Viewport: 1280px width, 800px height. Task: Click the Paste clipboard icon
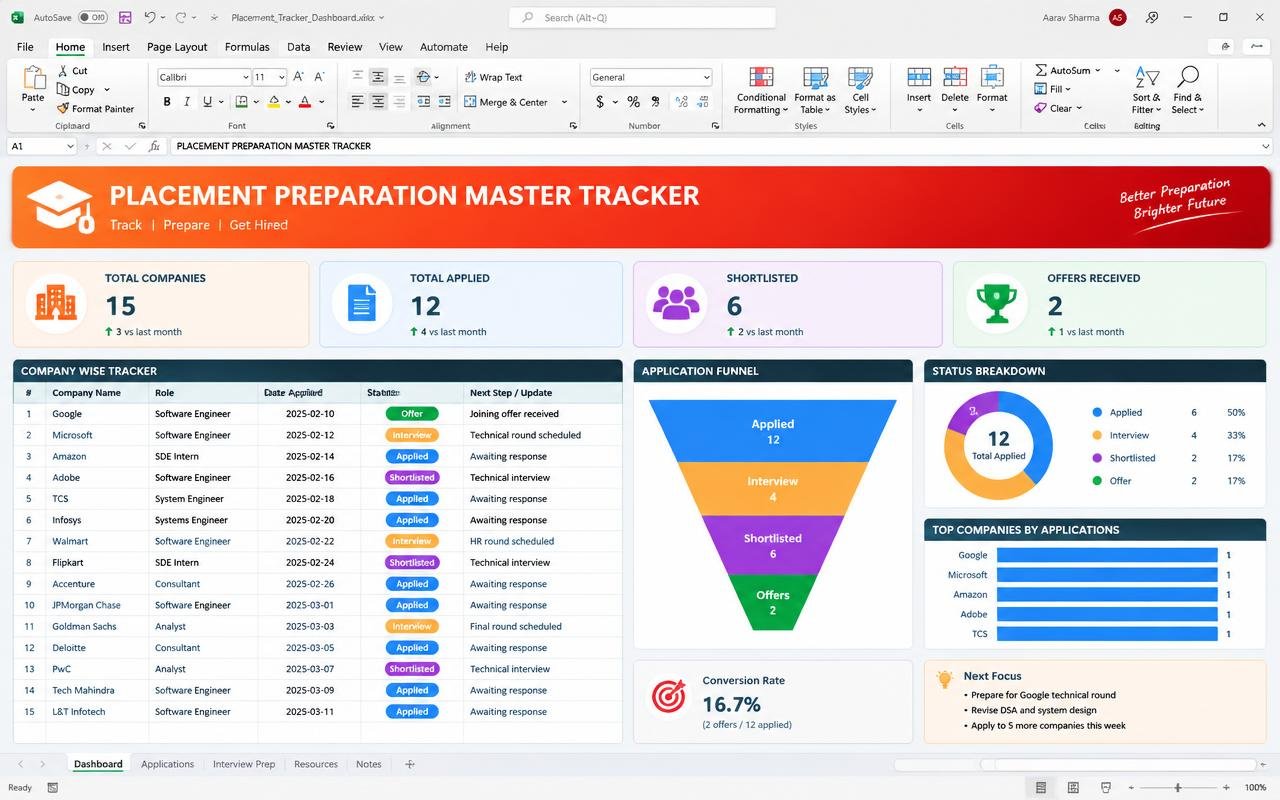(x=34, y=78)
